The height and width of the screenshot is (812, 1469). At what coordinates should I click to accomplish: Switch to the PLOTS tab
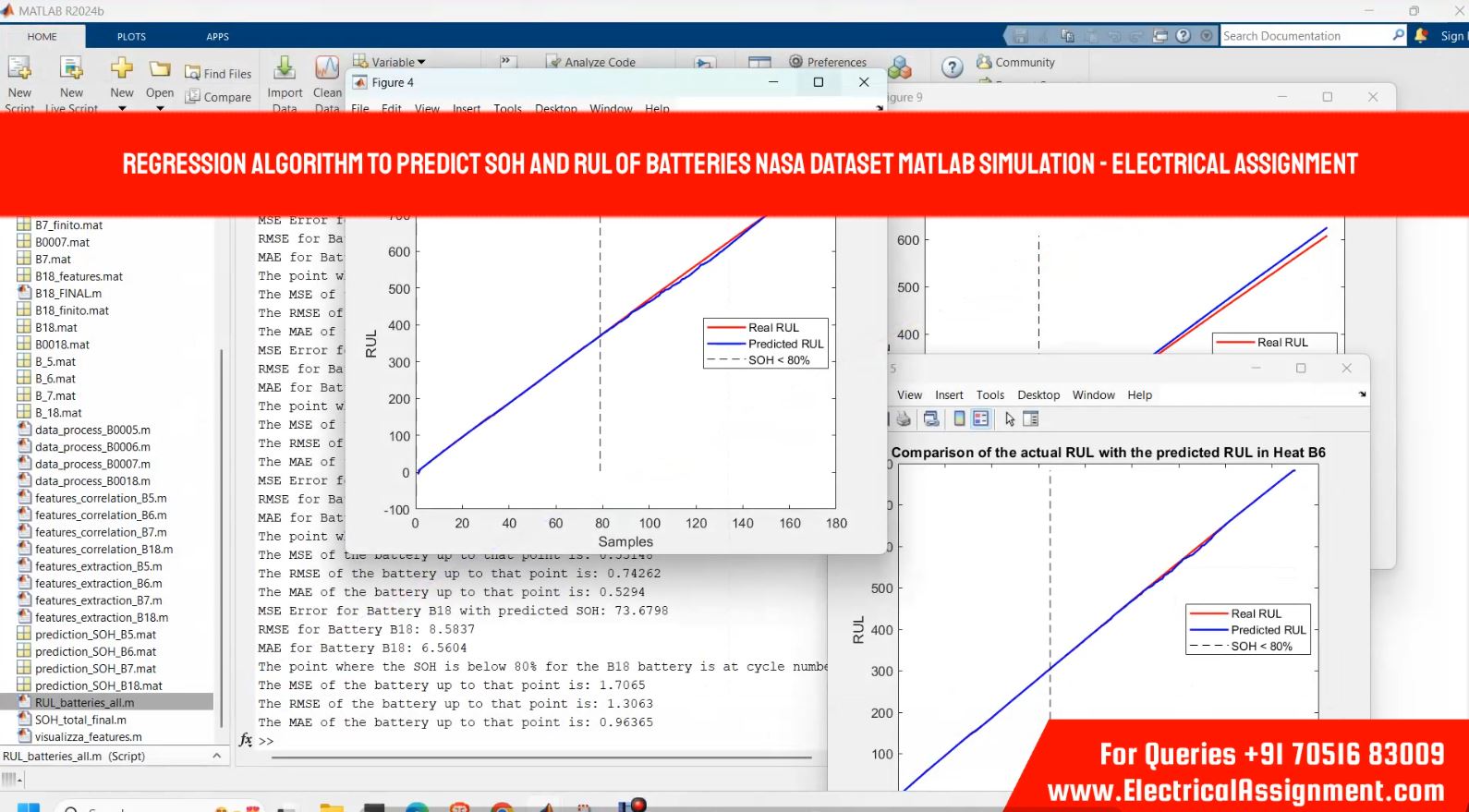(x=131, y=36)
